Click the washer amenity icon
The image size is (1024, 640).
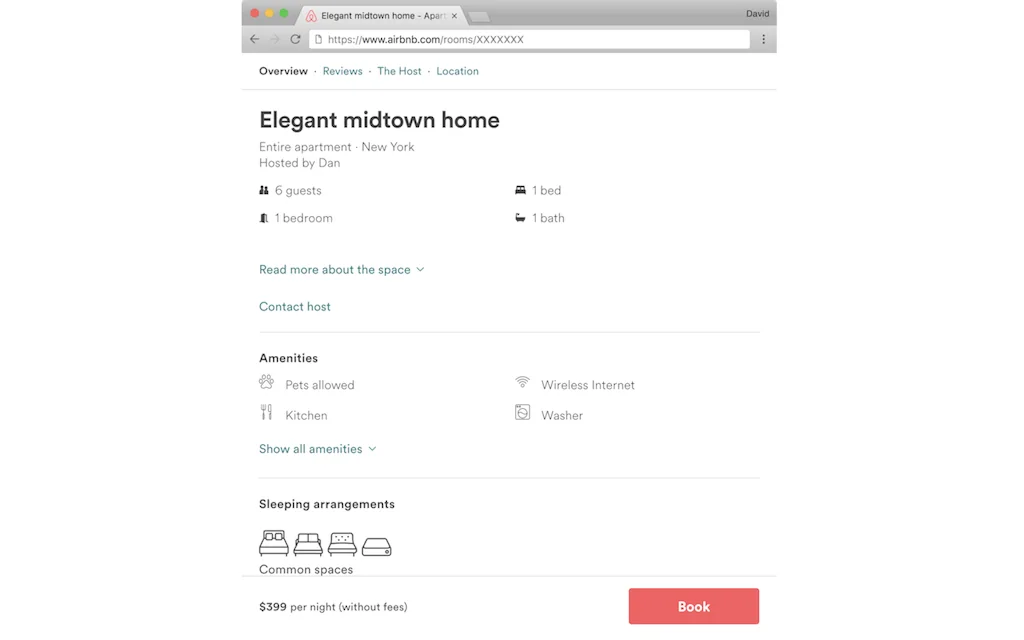pyautogui.click(x=522, y=412)
